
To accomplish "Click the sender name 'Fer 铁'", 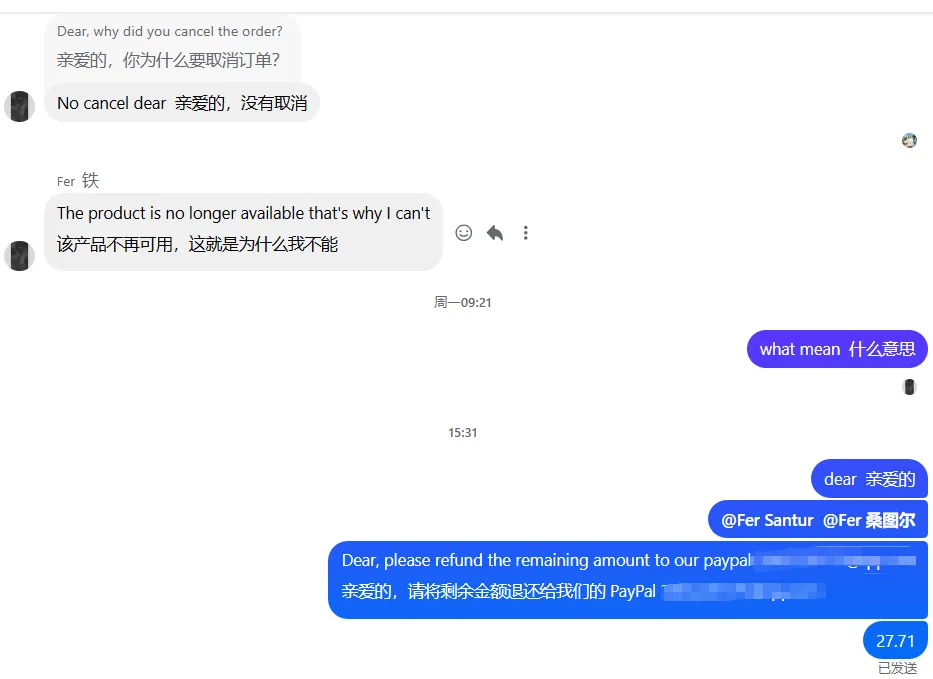I will coord(78,180).
